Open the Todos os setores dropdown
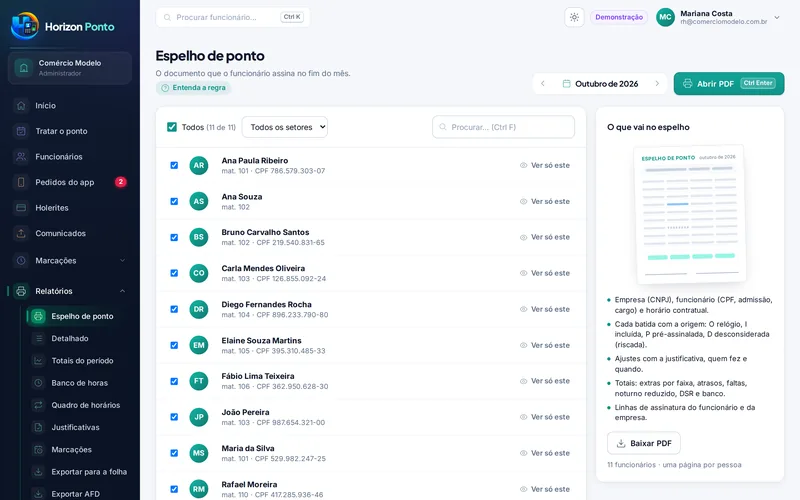This screenshot has height=500, width=800. (x=285, y=127)
